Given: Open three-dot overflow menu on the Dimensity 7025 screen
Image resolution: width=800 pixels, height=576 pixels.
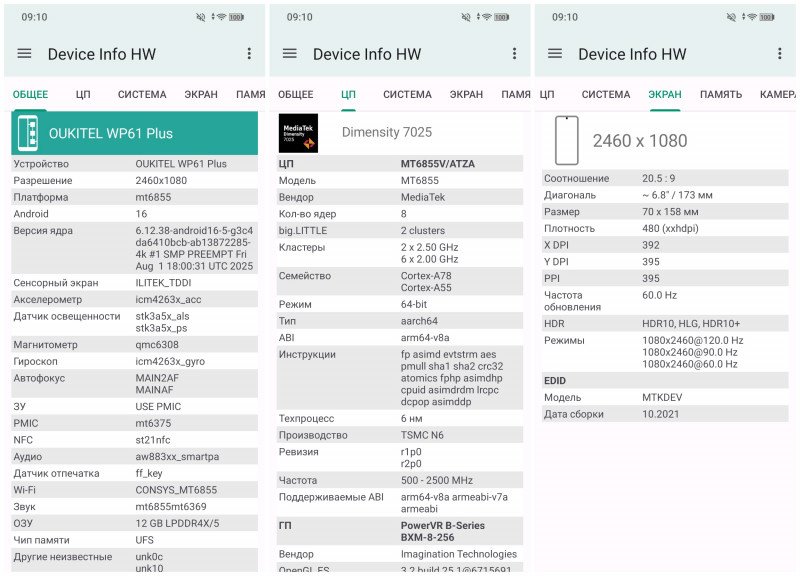Looking at the screenshot, I should [514, 54].
